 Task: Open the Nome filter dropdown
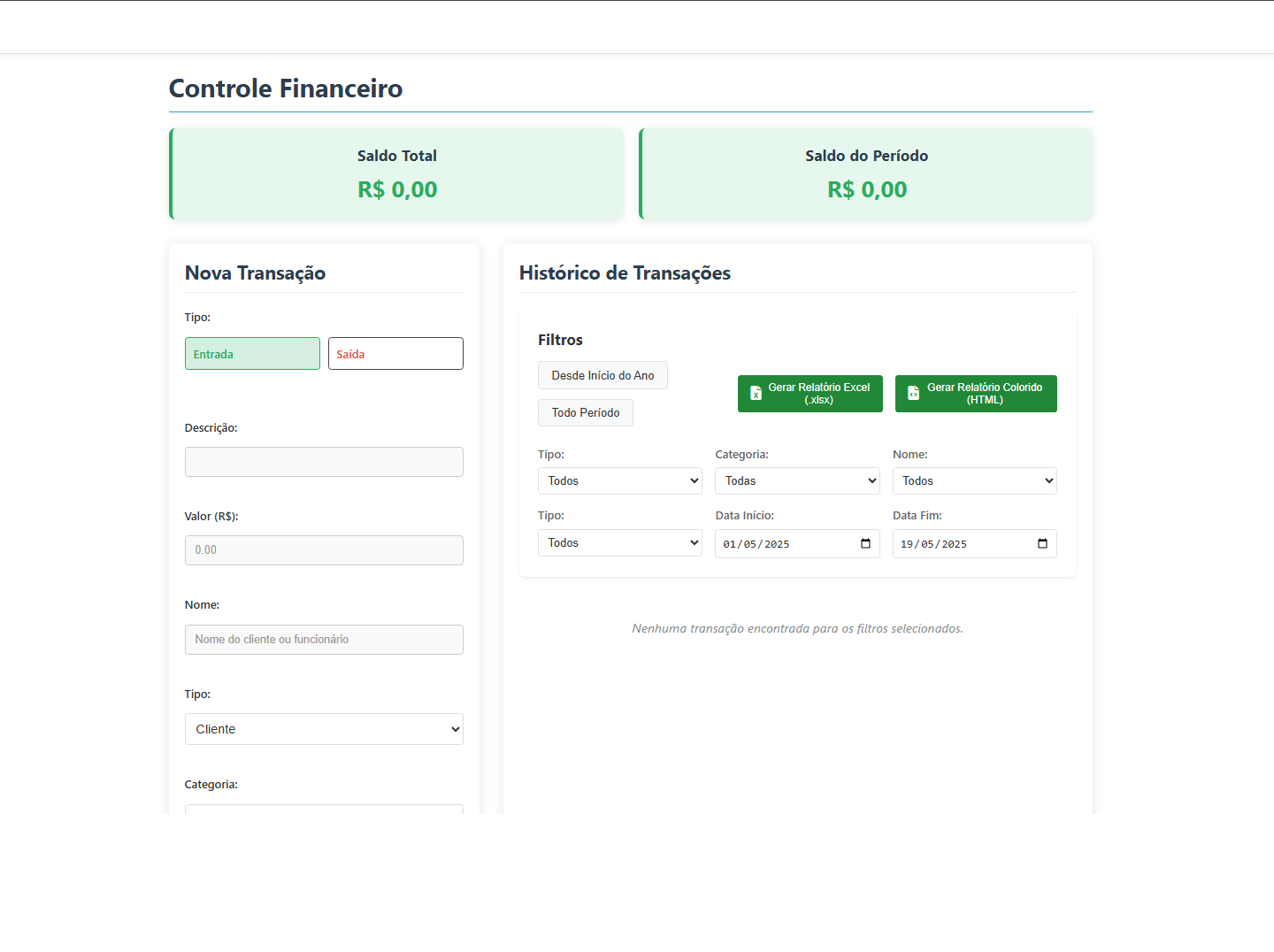974,480
